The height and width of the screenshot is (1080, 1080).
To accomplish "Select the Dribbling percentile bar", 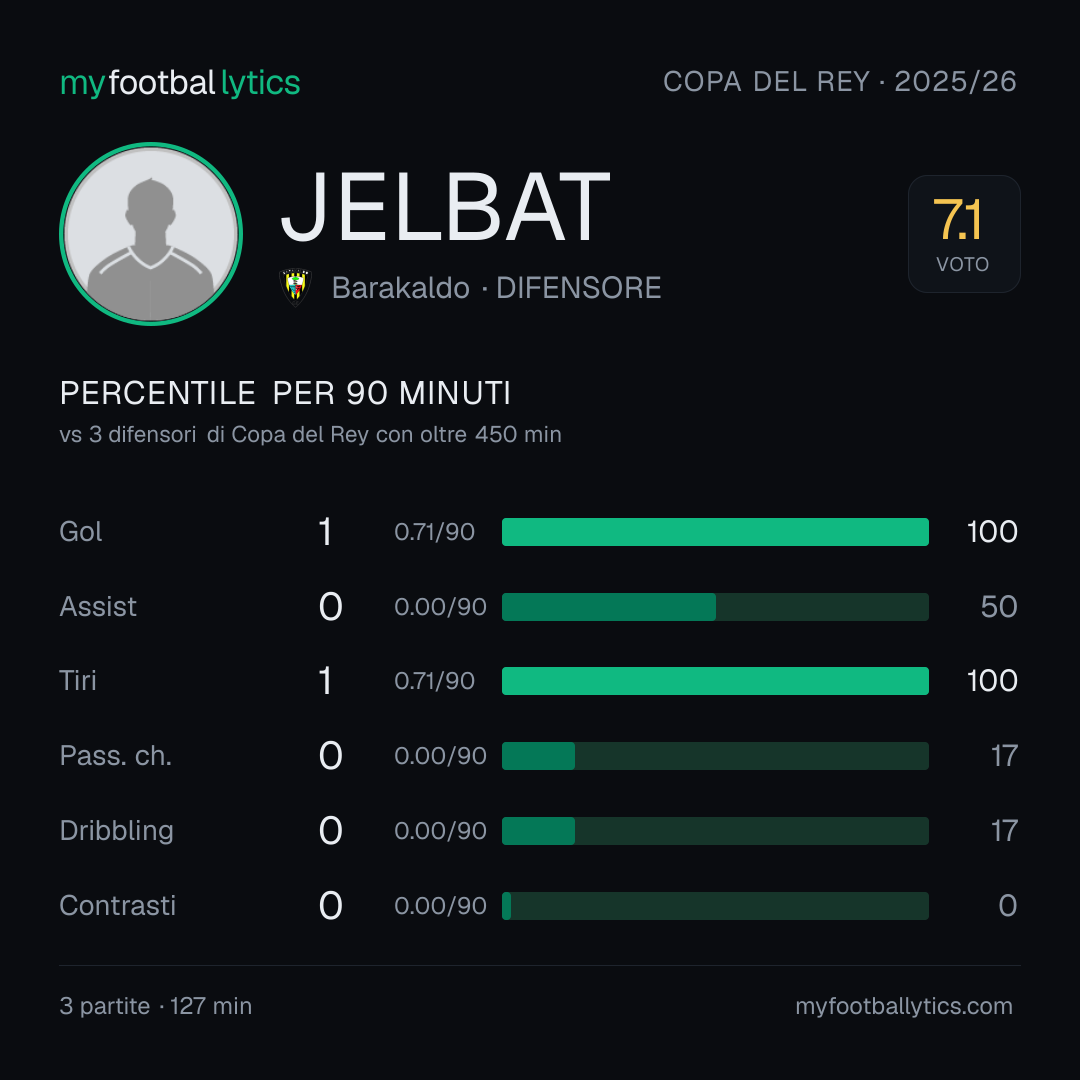I will point(715,831).
